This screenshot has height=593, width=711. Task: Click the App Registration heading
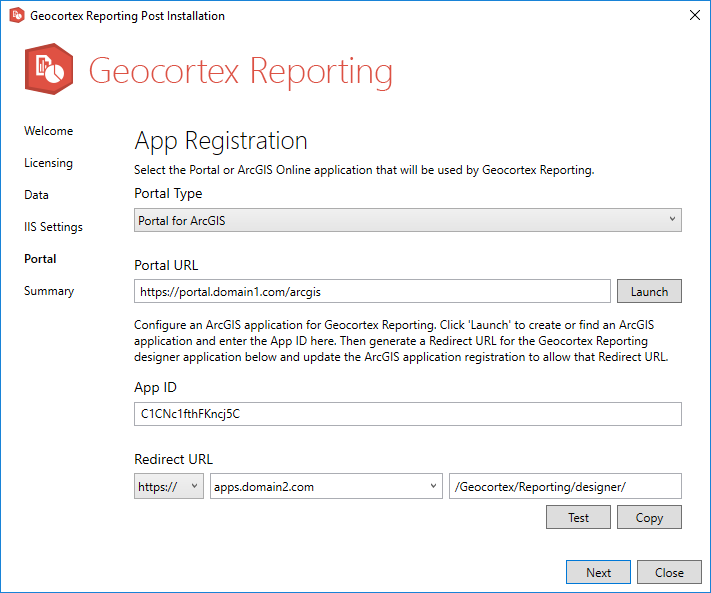tap(221, 141)
